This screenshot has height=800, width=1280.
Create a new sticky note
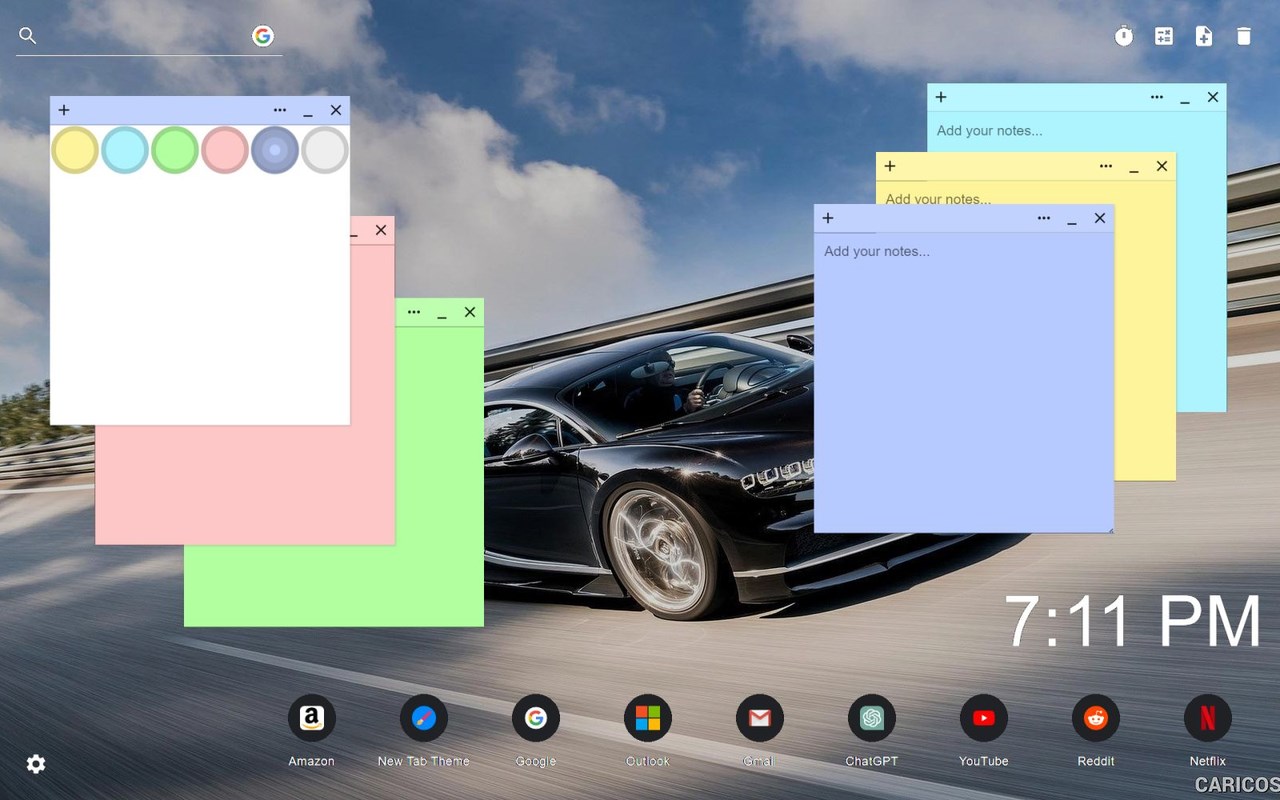[x=1204, y=36]
